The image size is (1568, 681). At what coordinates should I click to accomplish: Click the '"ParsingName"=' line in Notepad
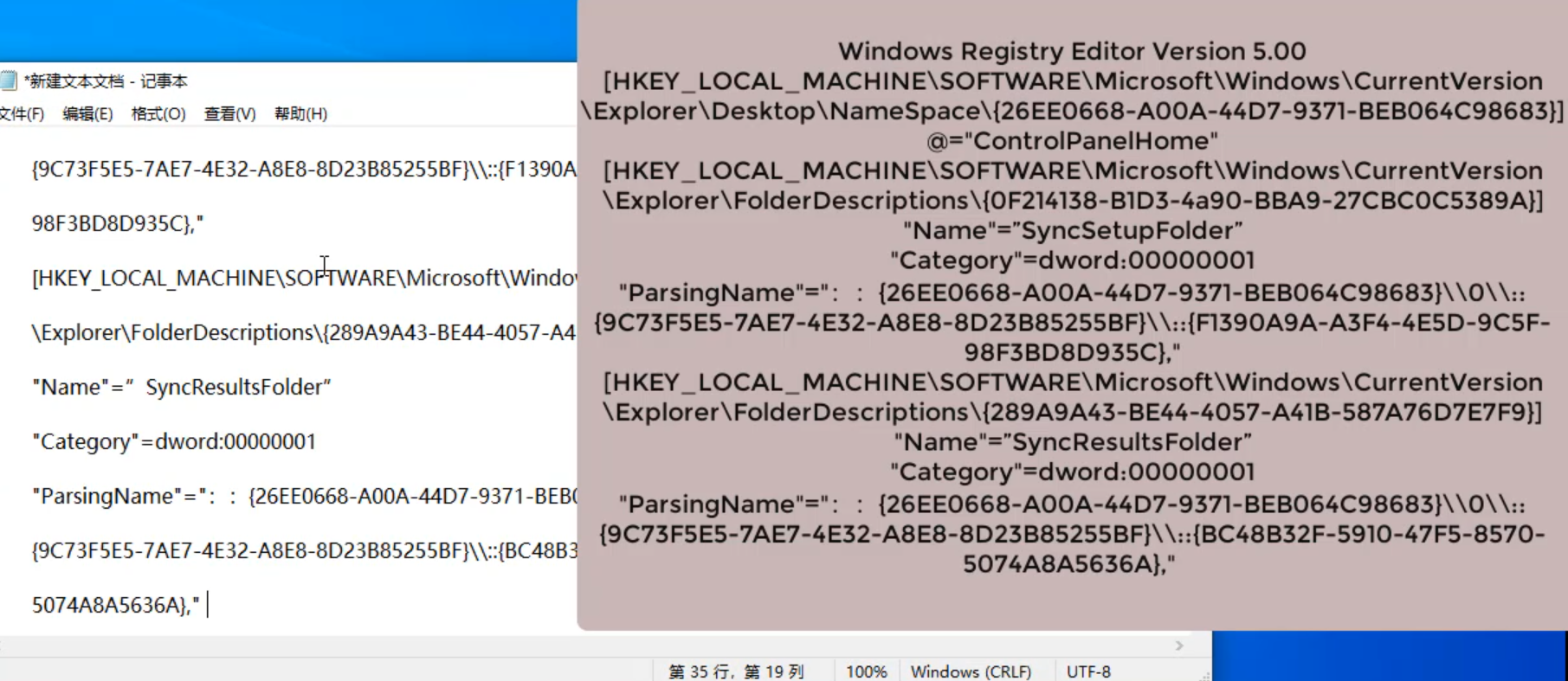pyautogui.click(x=304, y=496)
